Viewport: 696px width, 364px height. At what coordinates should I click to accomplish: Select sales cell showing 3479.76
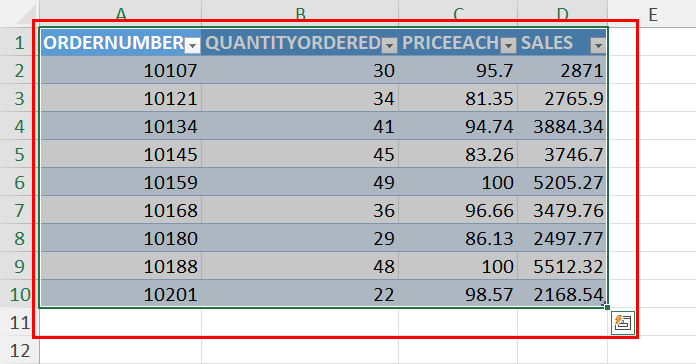[x=562, y=210]
